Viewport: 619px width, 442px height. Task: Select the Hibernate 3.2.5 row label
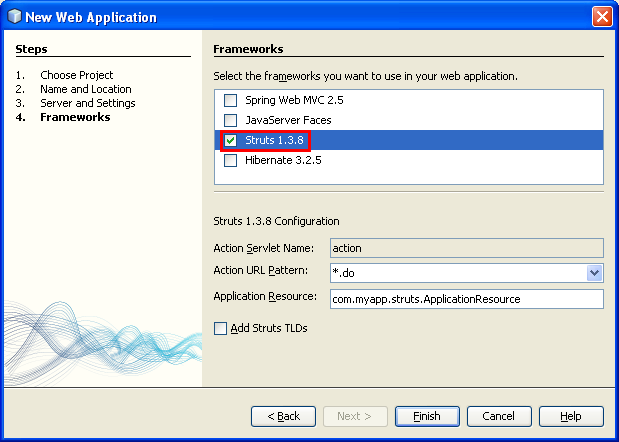coord(283,160)
